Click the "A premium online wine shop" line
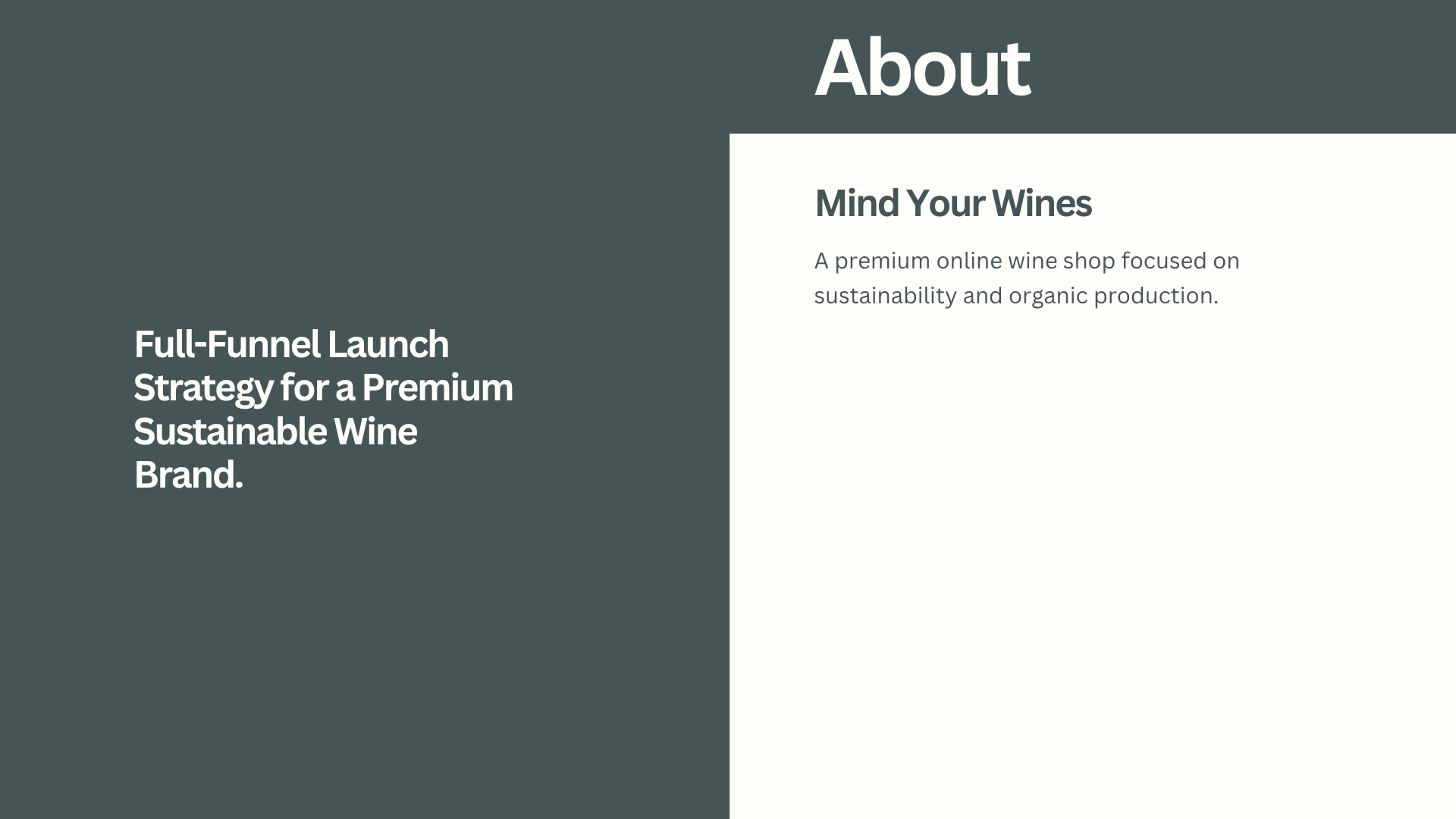This screenshot has height=819, width=1456. point(1026,261)
